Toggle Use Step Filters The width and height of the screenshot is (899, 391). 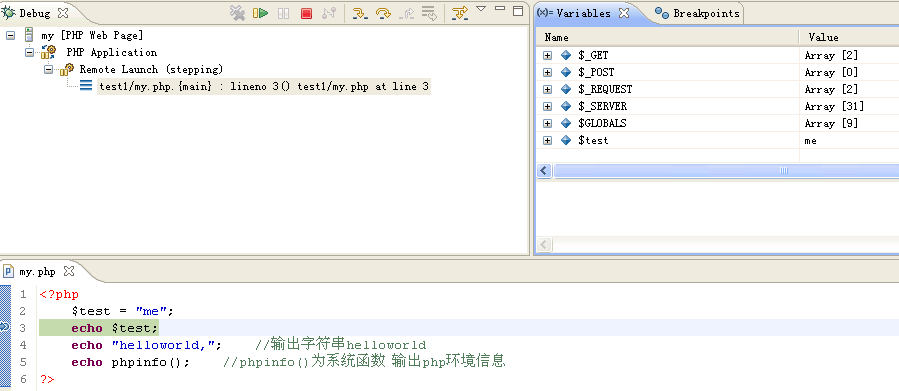(x=459, y=13)
